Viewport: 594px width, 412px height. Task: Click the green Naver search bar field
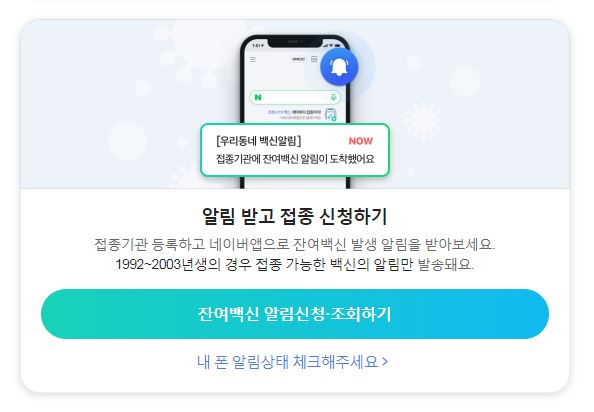(x=295, y=97)
